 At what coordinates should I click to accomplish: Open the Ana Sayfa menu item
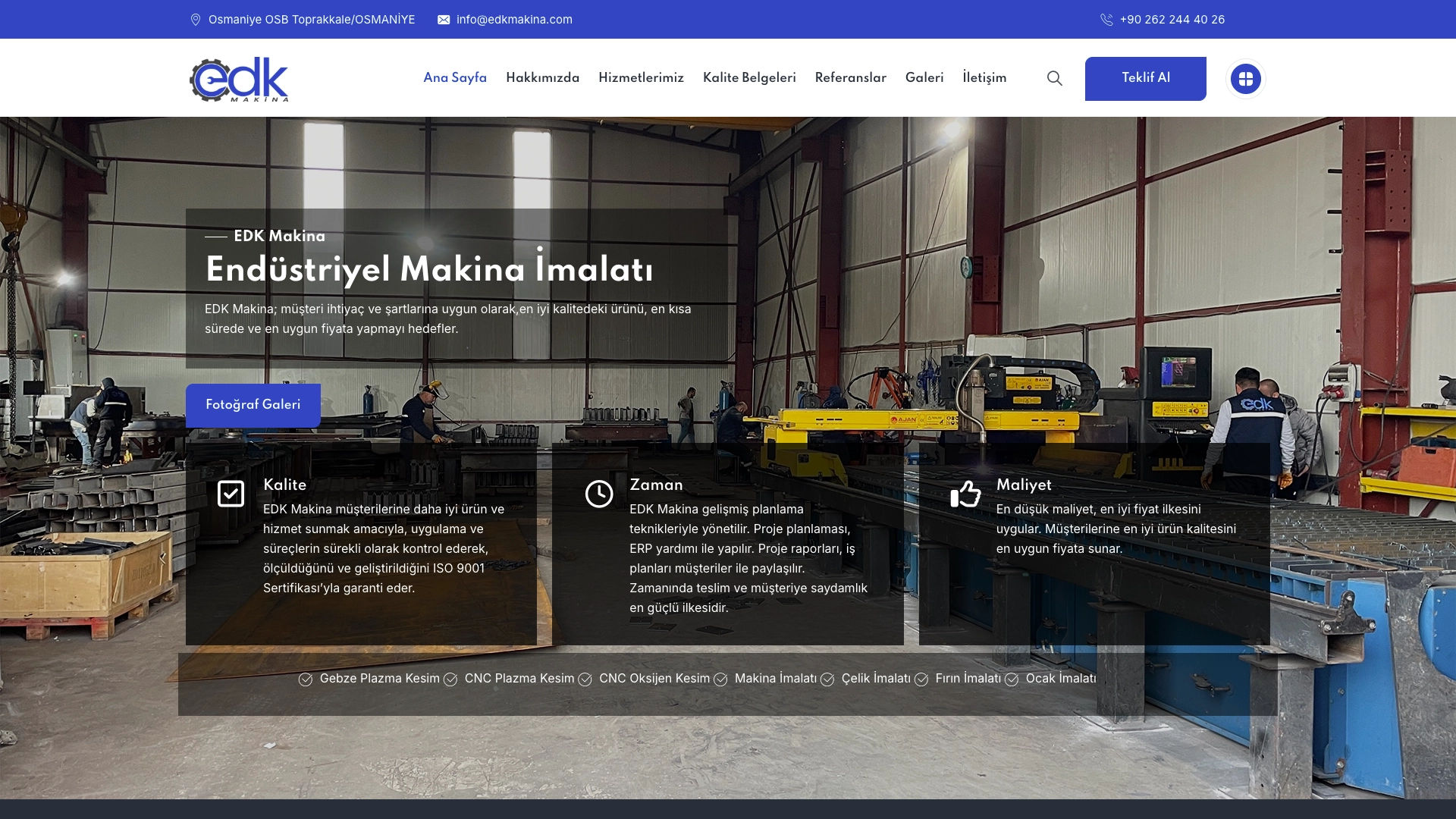click(454, 77)
